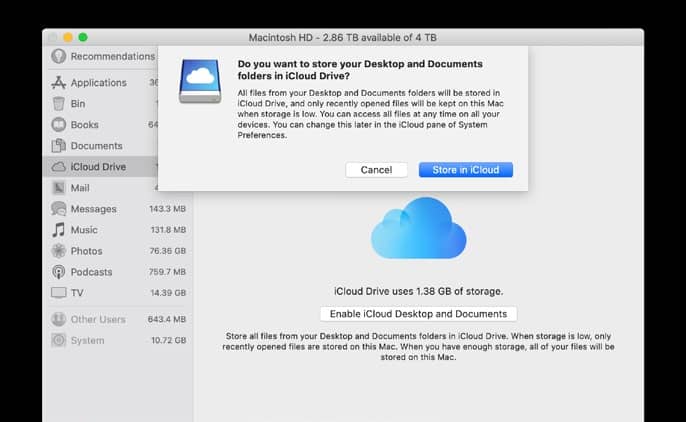Click the TV size 14.39 GB
The image size is (686, 422).
[x=168, y=293]
